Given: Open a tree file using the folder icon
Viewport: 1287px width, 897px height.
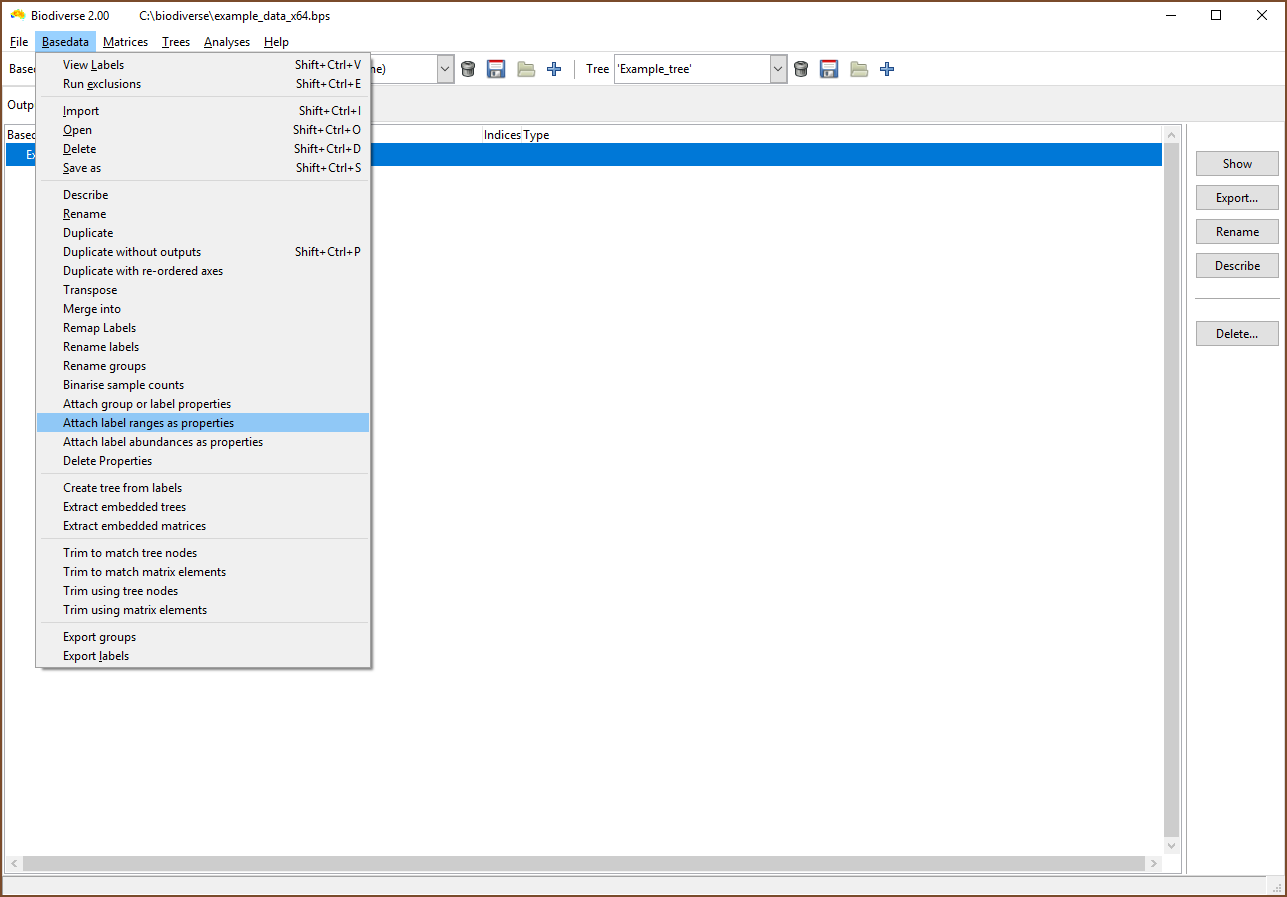Looking at the screenshot, I should [858, 68].
